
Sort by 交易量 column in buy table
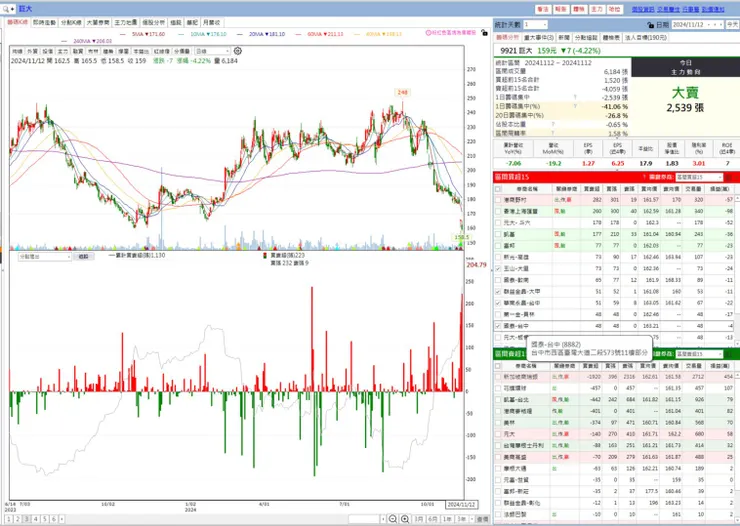(693, 189)
